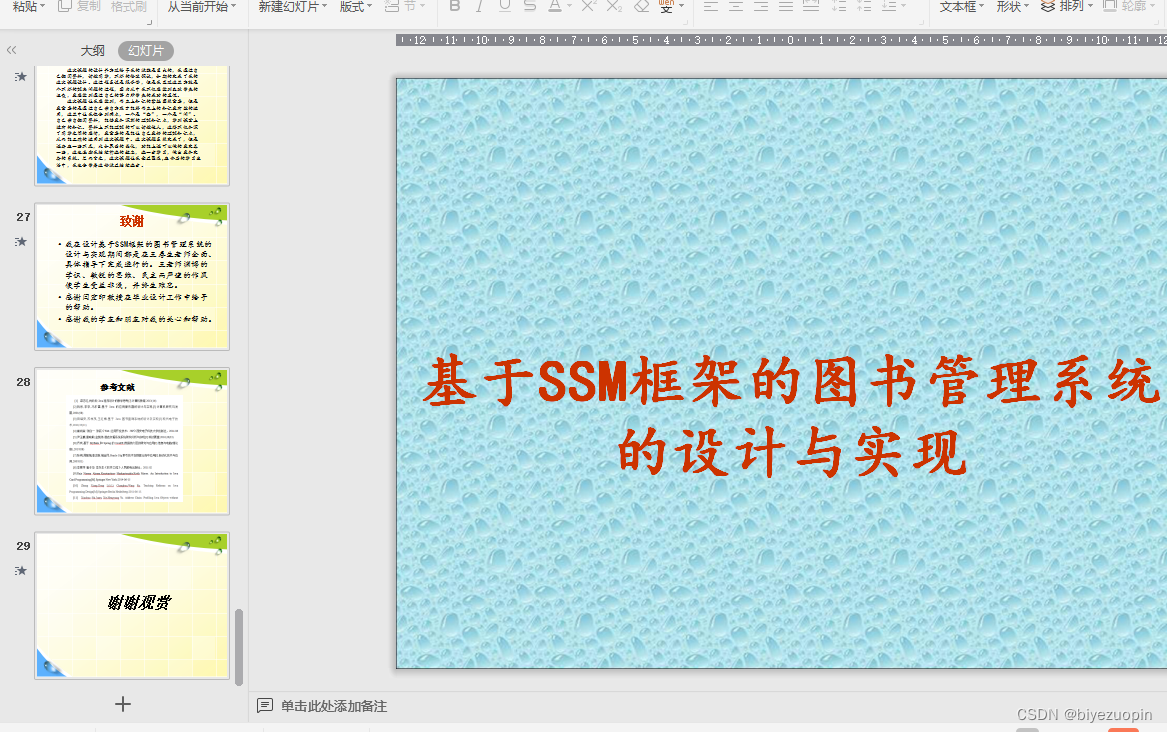Add a new slide with plus icon
This screenshot has width=1167, height=732.
[x=123, y=704]
